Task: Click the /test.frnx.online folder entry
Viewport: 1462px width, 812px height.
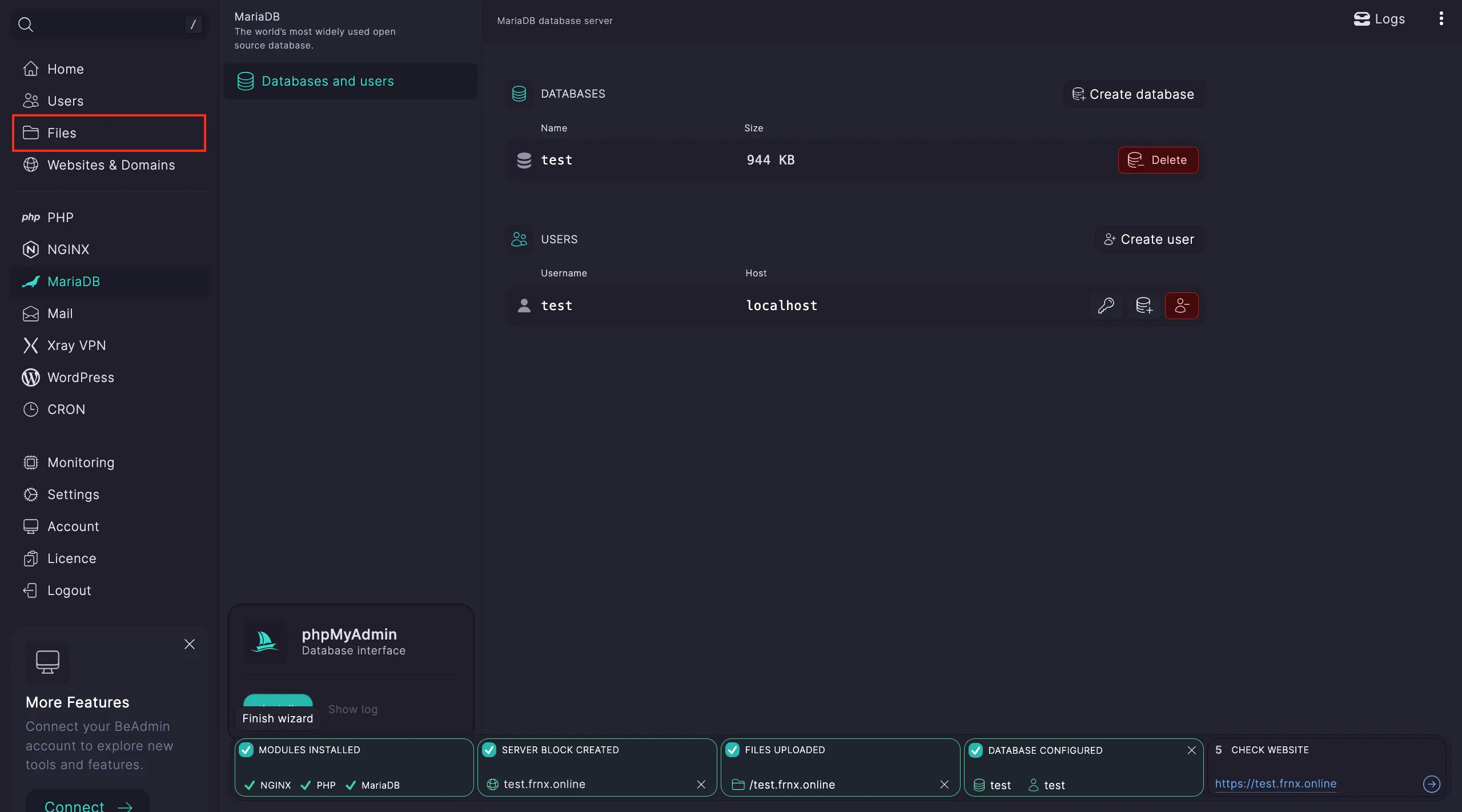Action: (x=783, y=785)
